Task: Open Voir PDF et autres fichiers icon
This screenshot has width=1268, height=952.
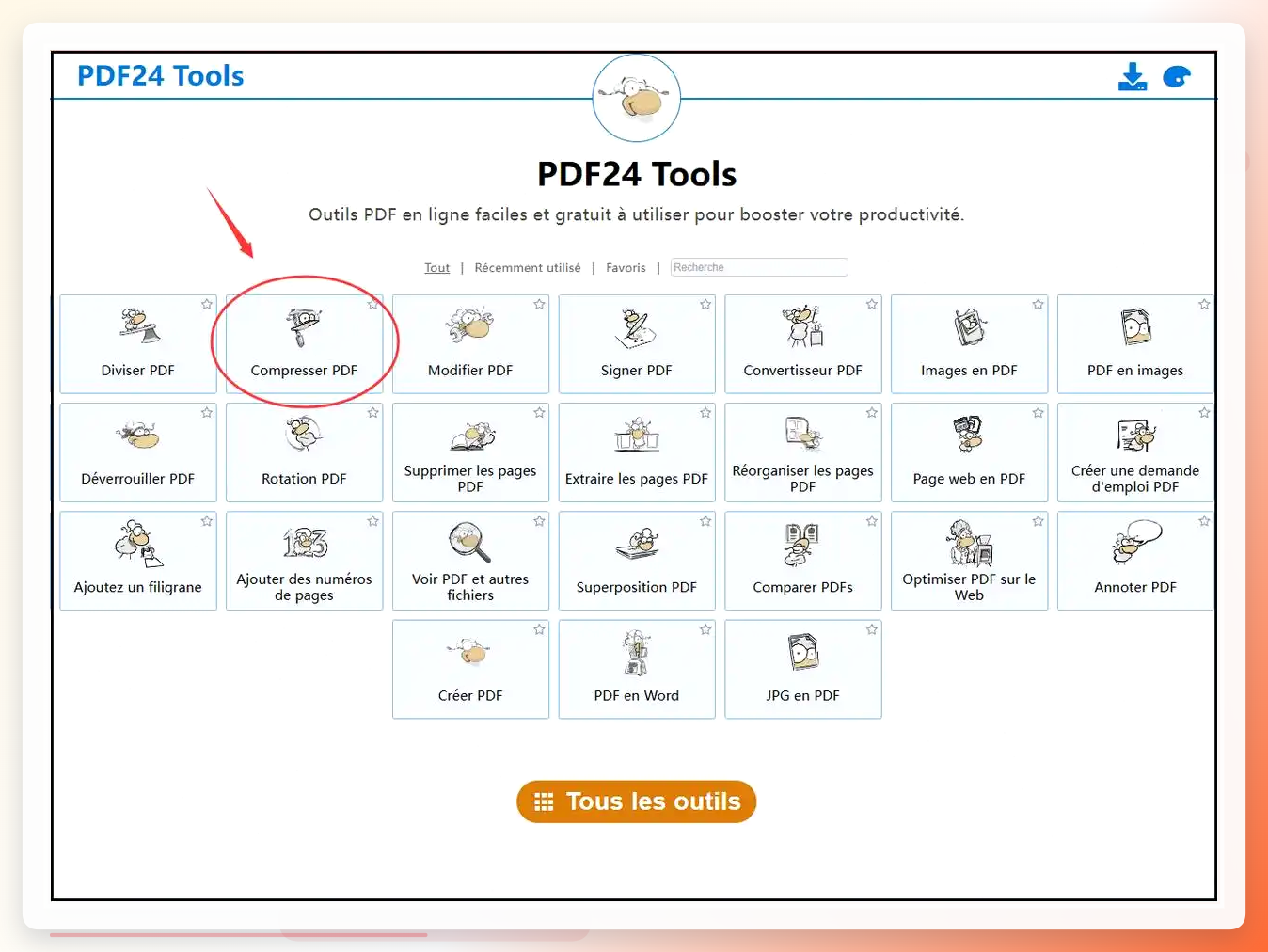Action: pos(469,542)
